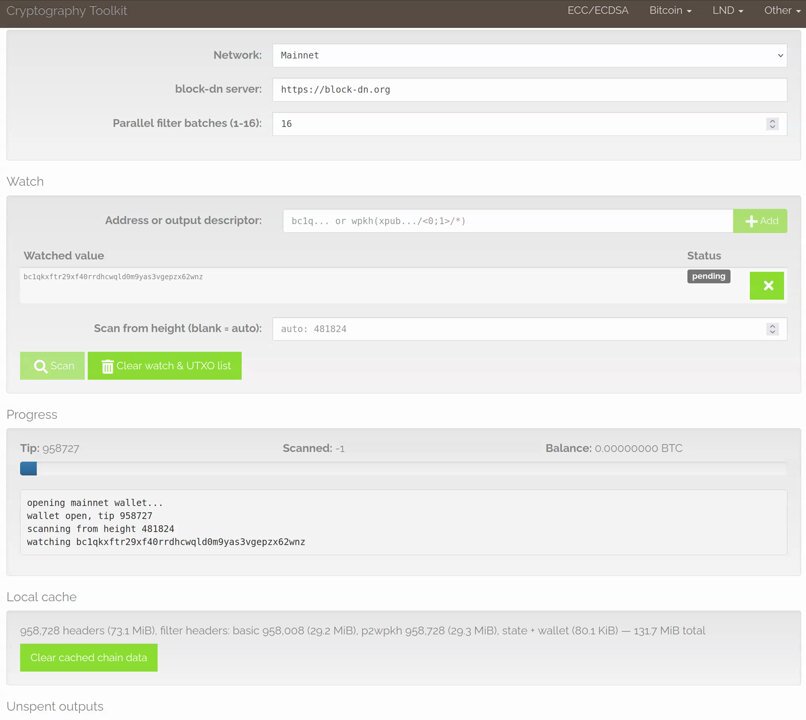Click the Local cache heading
Image resolution: width=806 pixels, height=720 pixels.
coord(42,597)
